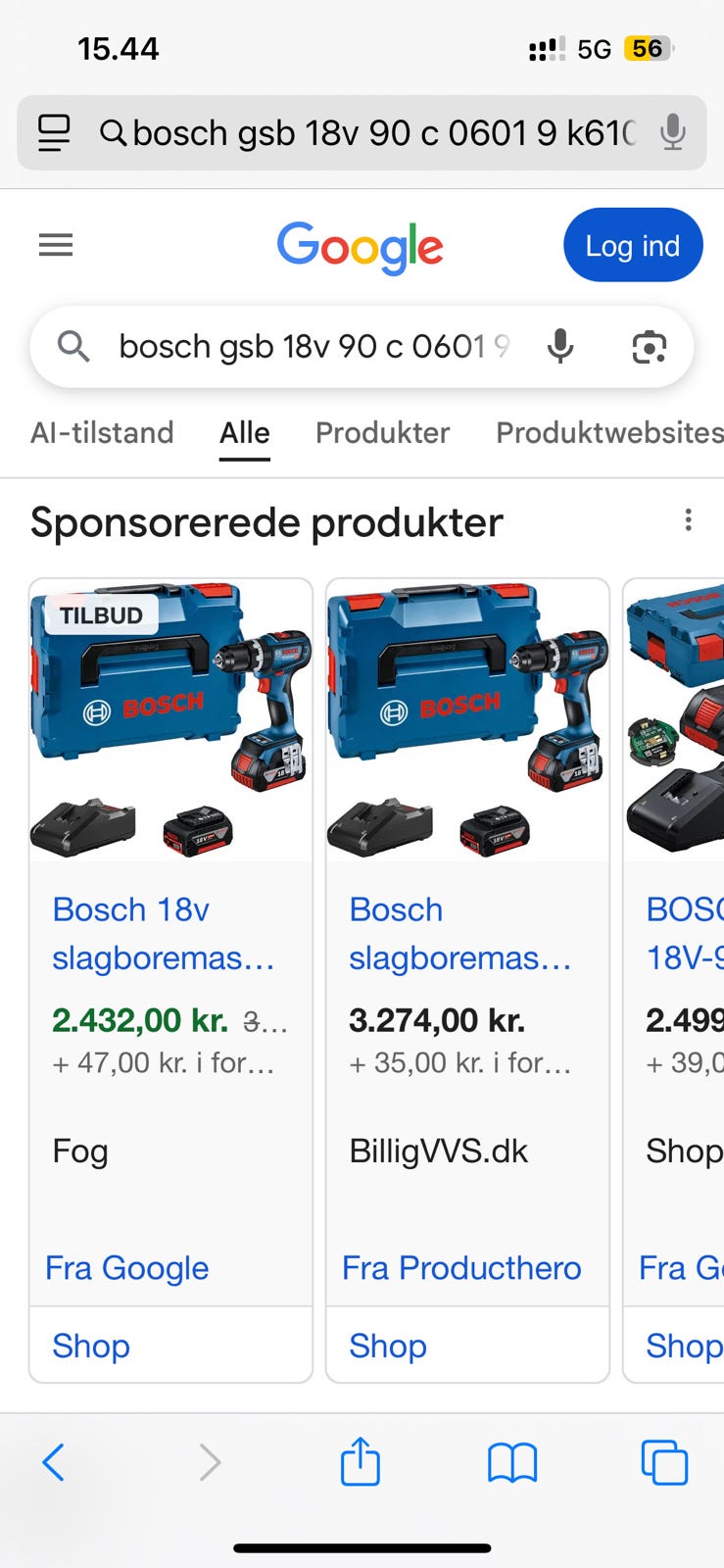The height and width of the screenshot is (1568, 724).
Task: Tap the Safari share icon
Action: 360,1461
